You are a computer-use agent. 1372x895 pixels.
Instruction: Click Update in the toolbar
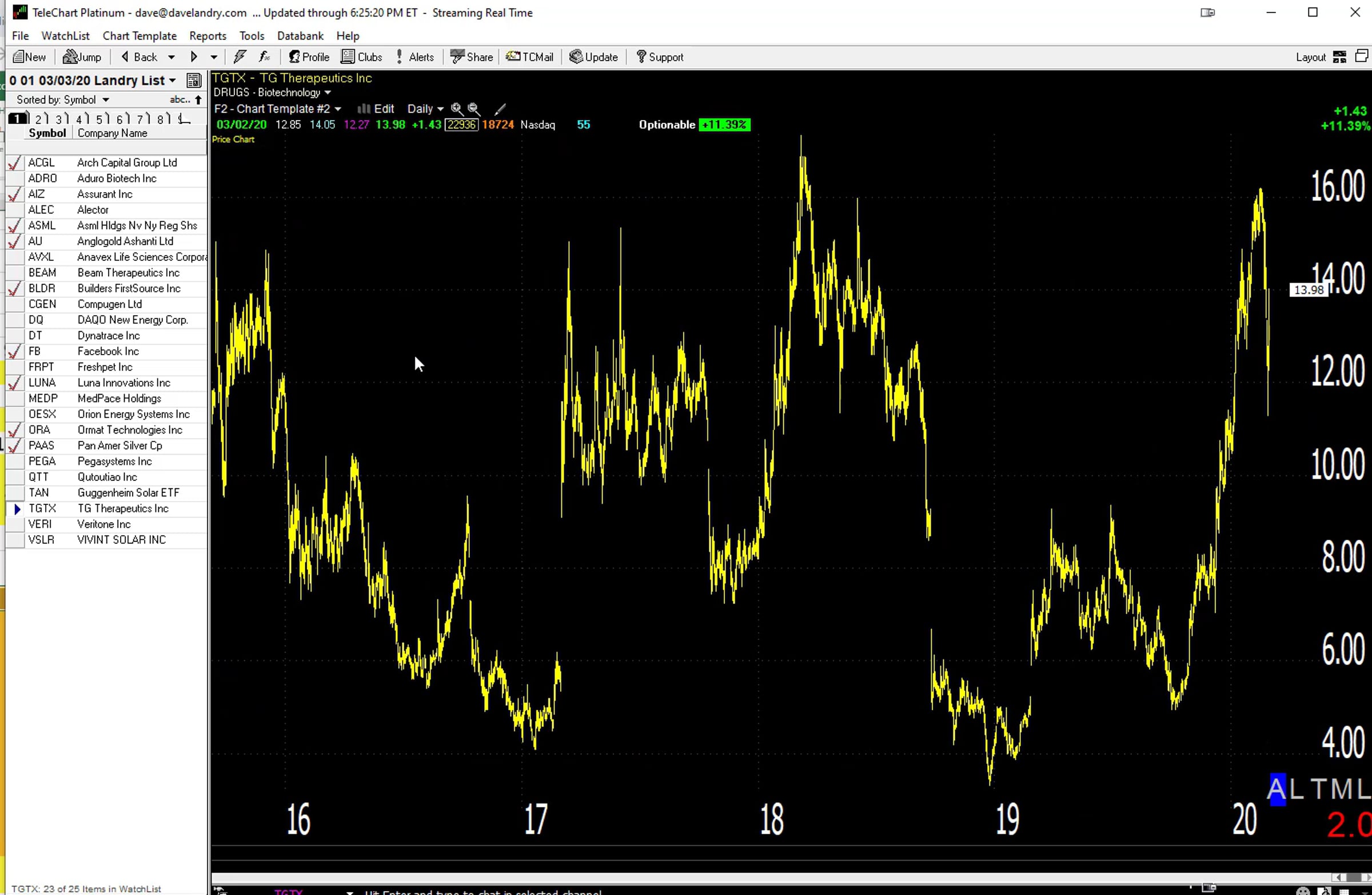click(x=594, y=57)
